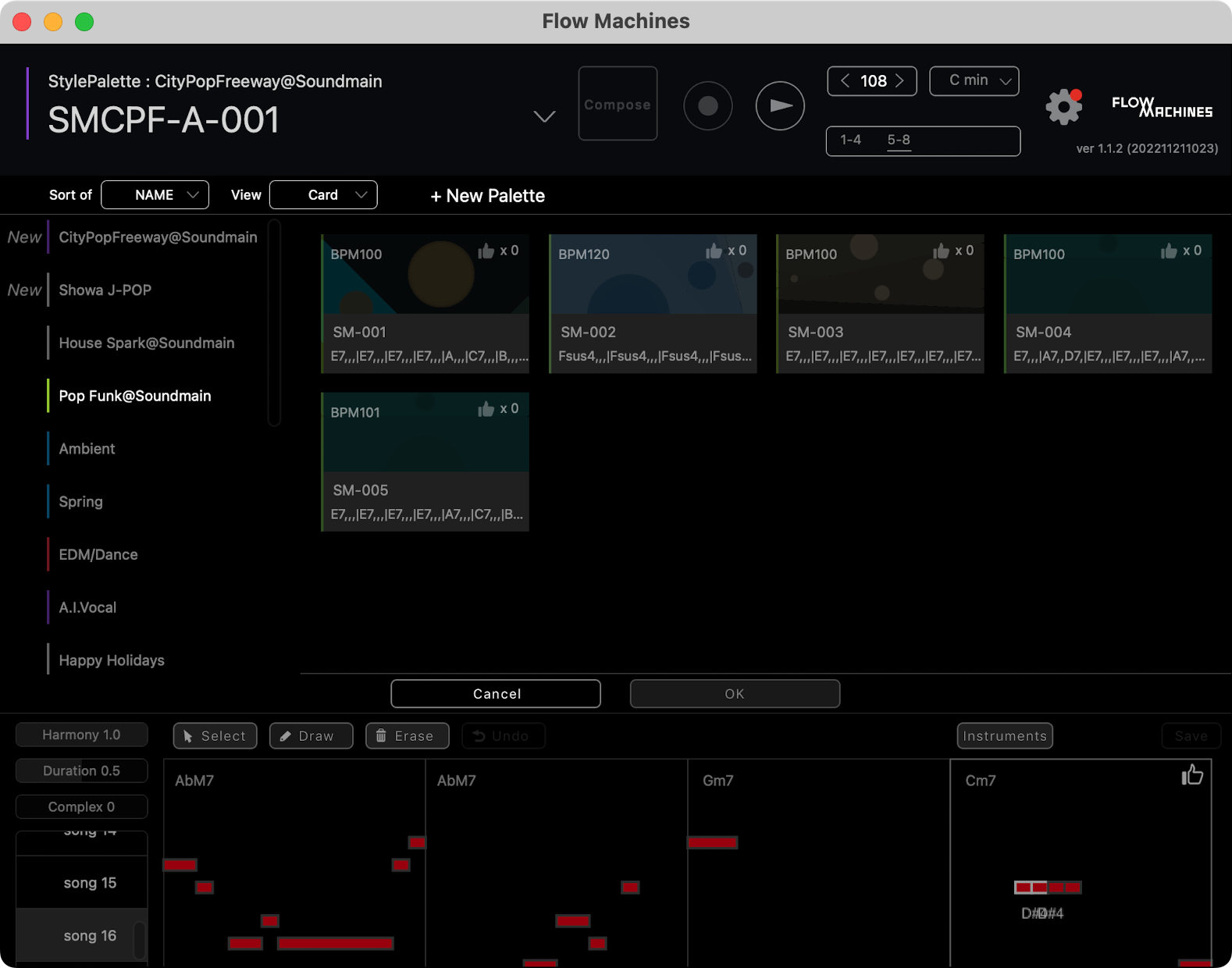Click the Compose button
The image size is (1232, 968).
(618, 104)
